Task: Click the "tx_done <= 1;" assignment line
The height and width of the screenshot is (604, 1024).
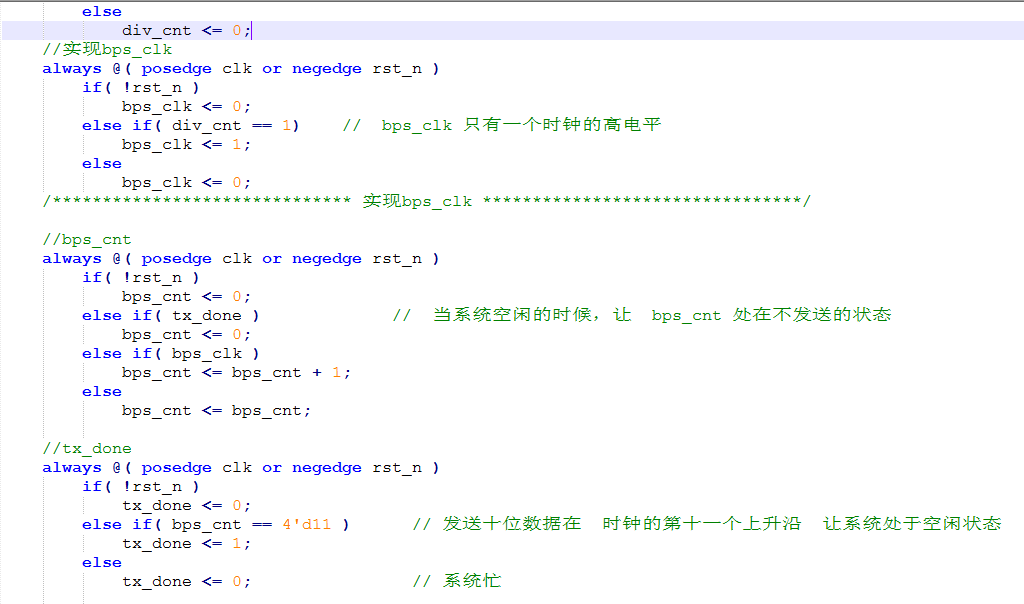Action: (186, 544)
